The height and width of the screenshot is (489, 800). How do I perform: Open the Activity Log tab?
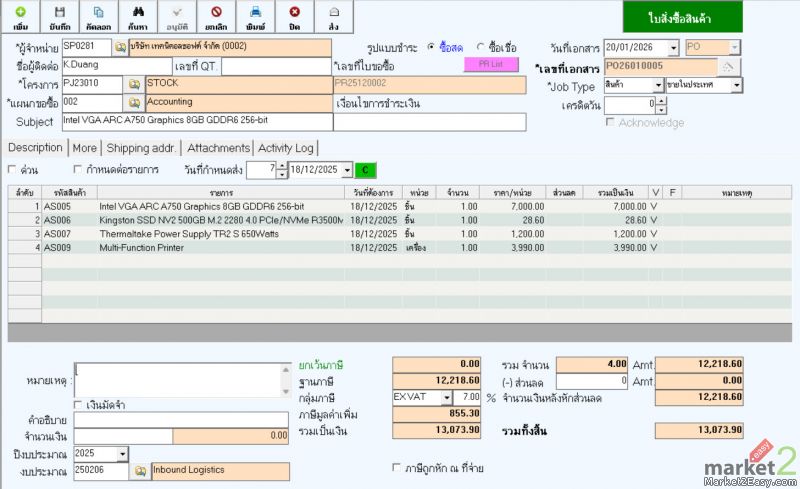(x=286, y=148)
